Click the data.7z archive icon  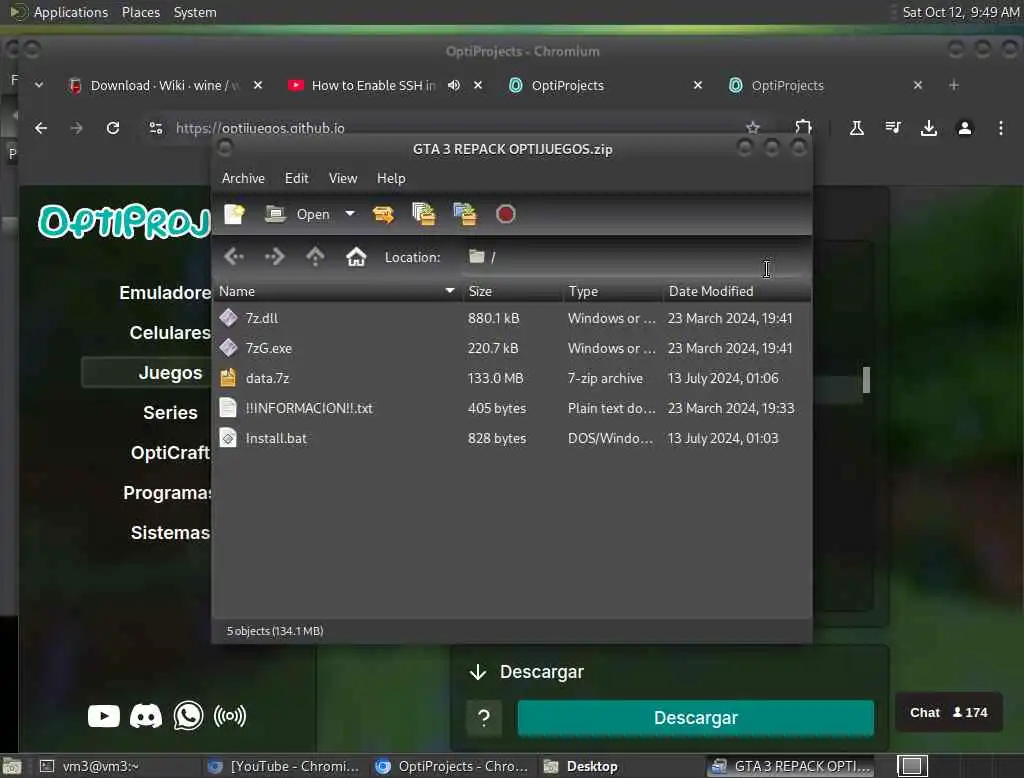228,378
